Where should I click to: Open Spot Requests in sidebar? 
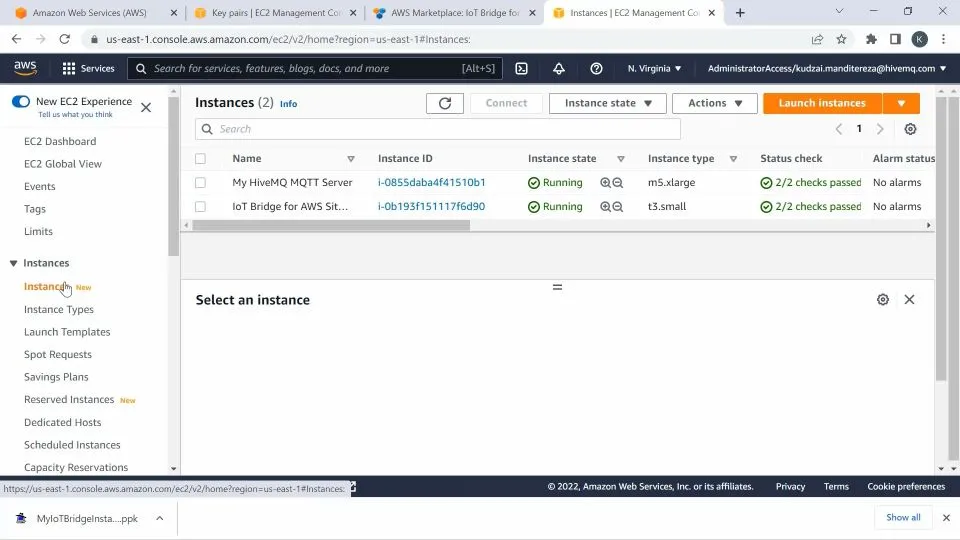click(58, 354)
